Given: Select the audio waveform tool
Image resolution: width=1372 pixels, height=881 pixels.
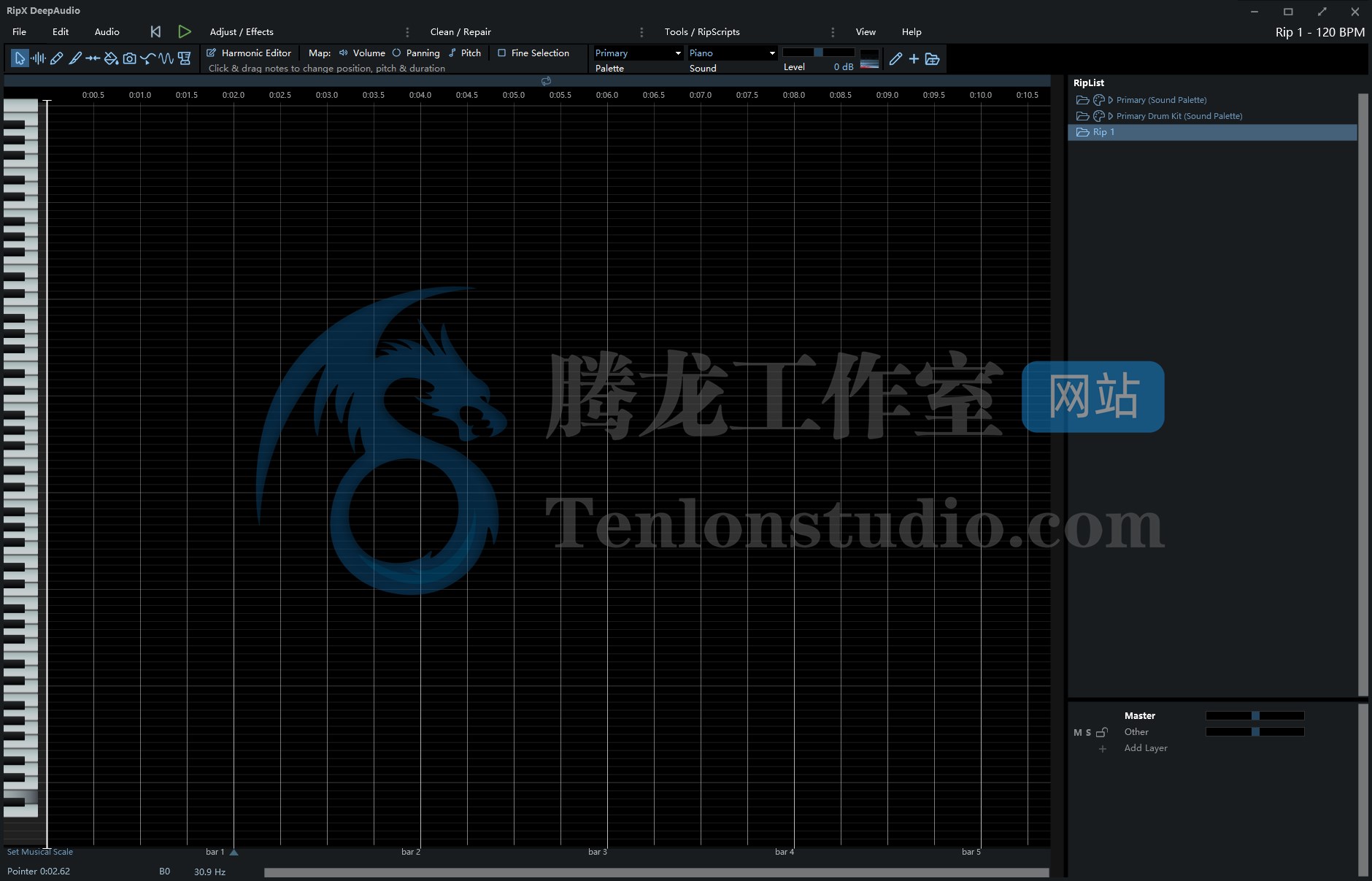Looking at the screenshot, I should [38, 58].
